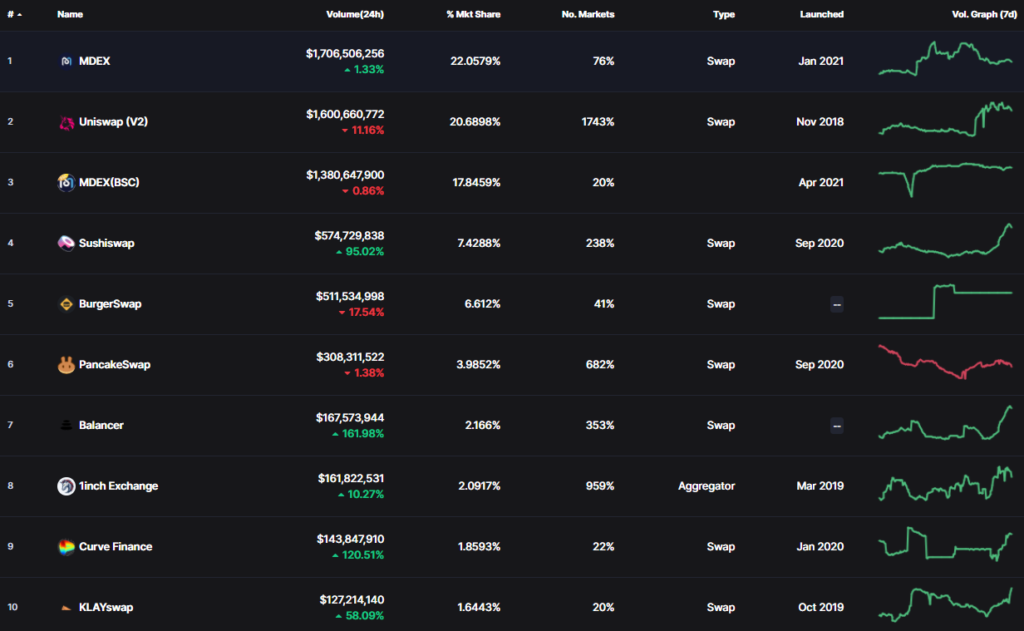Click Balancer 161.98% volume change
This screenshot has width=1024, height=631.
tap(358, 434)
